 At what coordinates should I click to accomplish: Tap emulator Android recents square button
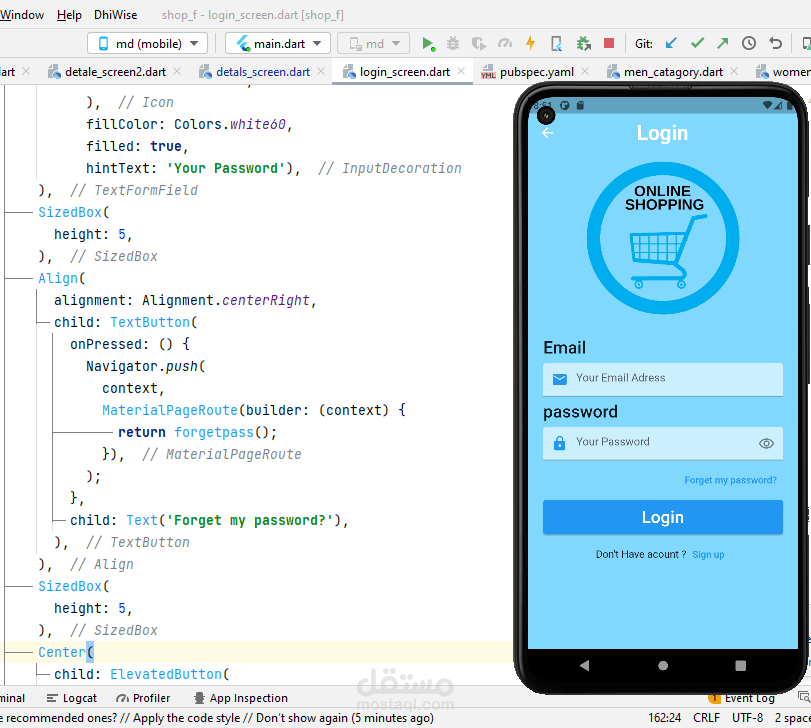click(x=741, y=665)
